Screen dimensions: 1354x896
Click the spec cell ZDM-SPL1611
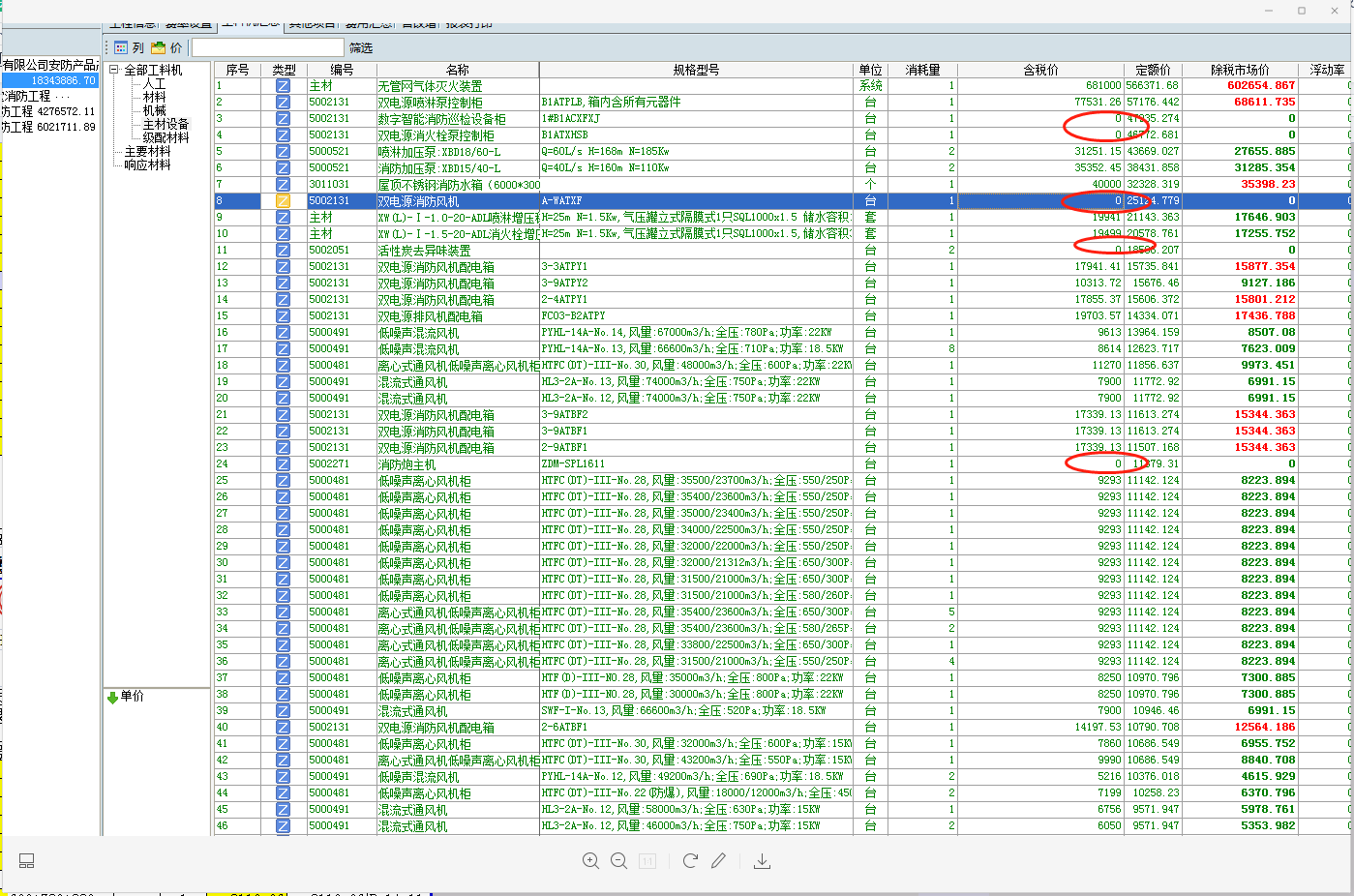(696, 464)
